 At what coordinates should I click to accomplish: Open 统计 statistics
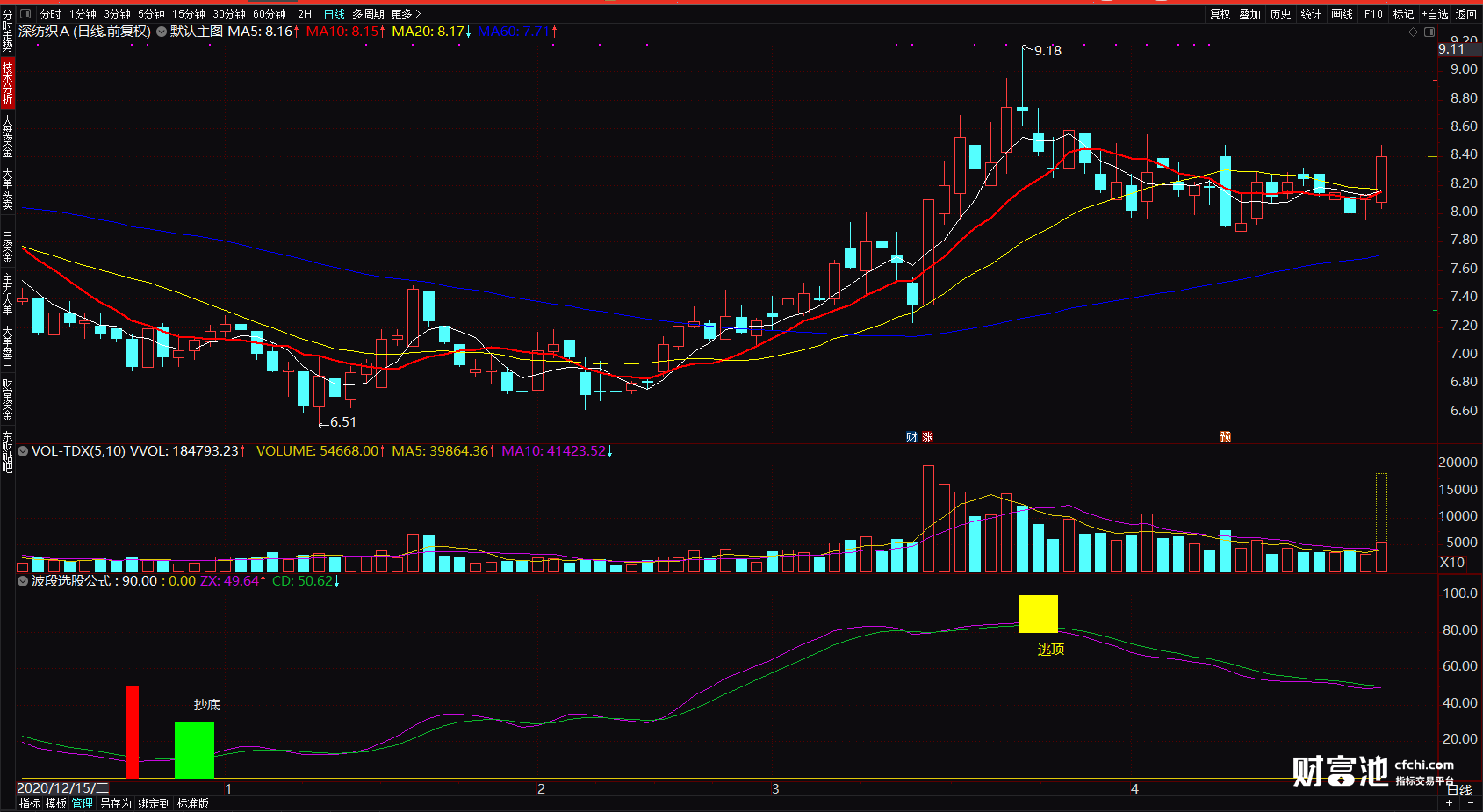point(1311,14)
